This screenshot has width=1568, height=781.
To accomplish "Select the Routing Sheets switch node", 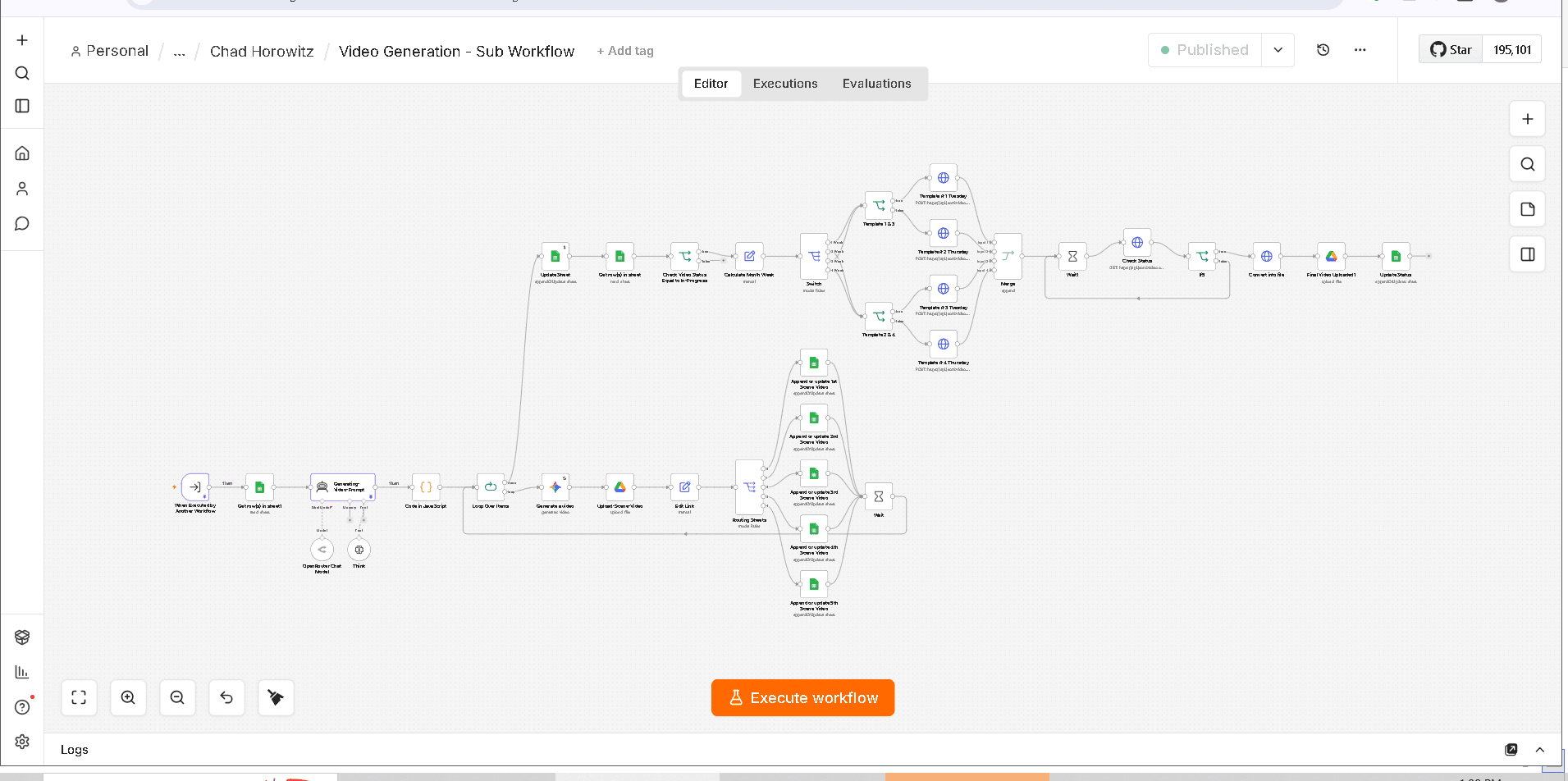I will click(x=749, y=487).
